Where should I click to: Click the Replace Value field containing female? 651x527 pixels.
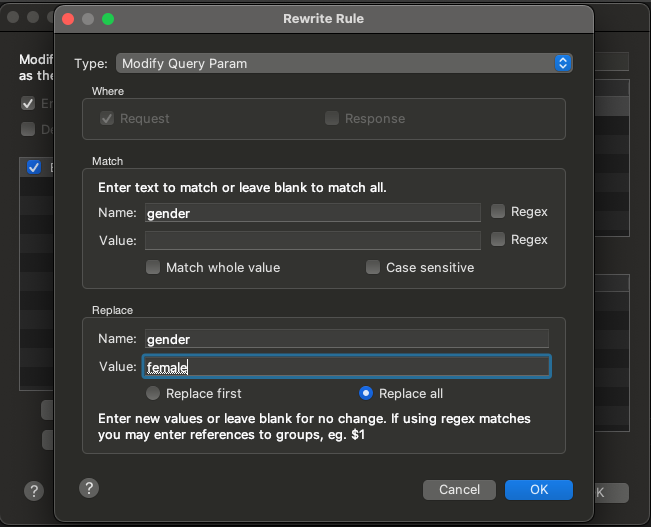346,367
